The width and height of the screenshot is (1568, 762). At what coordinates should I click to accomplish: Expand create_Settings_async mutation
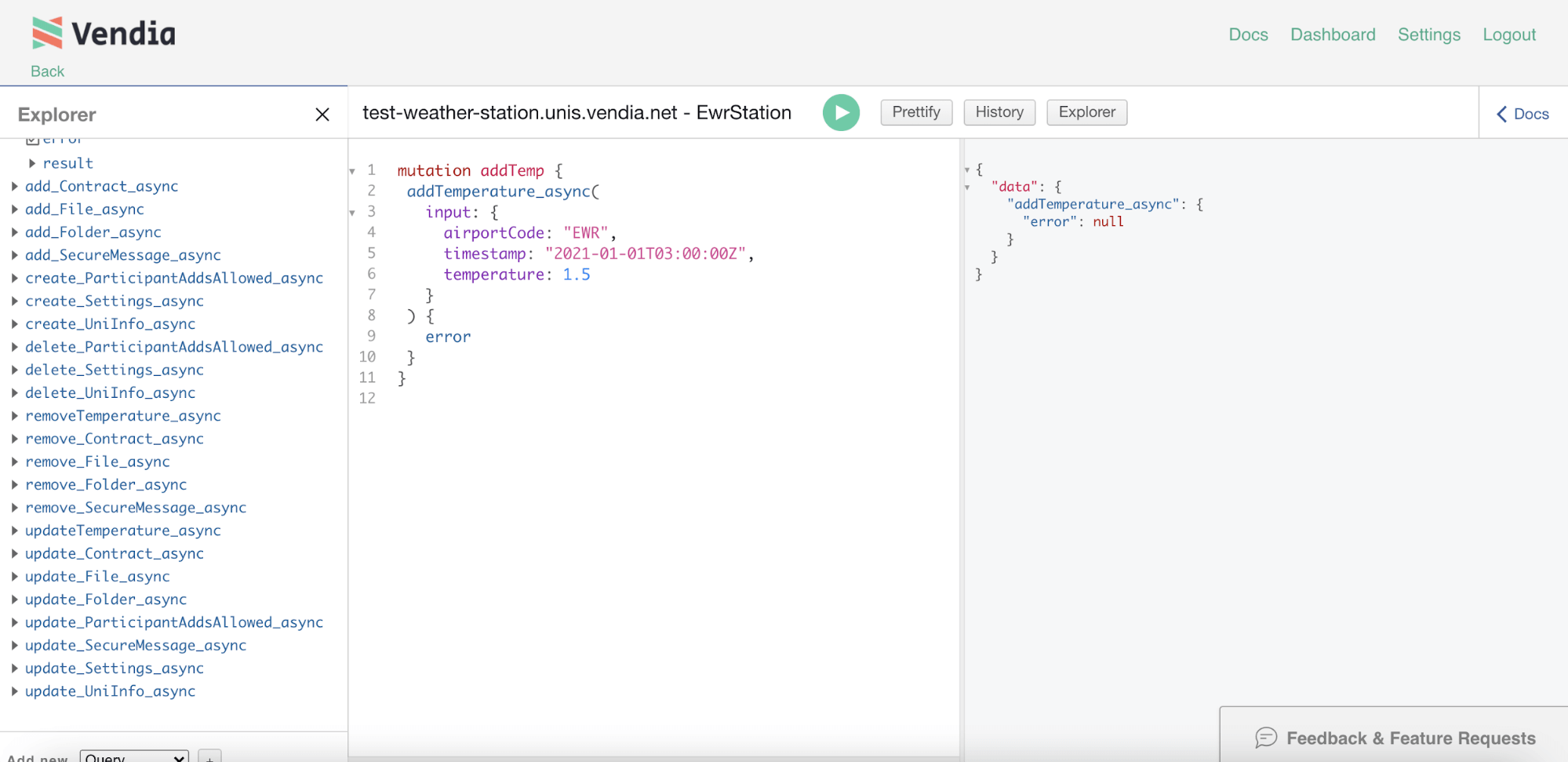pyautogui.click(x=15, y=301)
